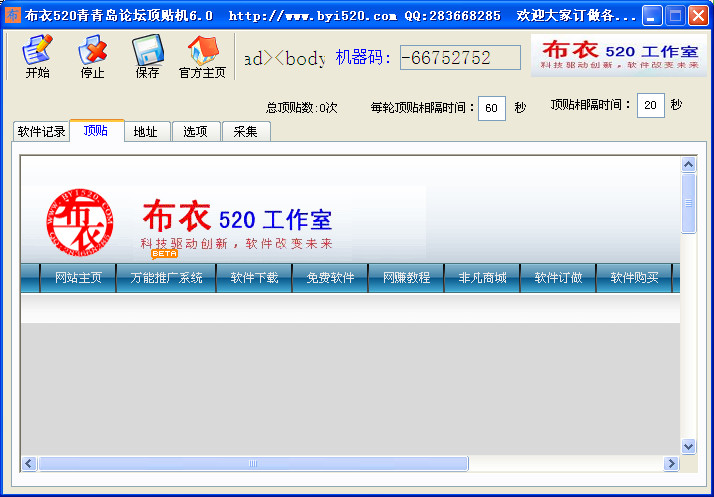Click the horizontal scrollbar right arrow
Screen dimensions: 714x497
click(x=671, y=464)
